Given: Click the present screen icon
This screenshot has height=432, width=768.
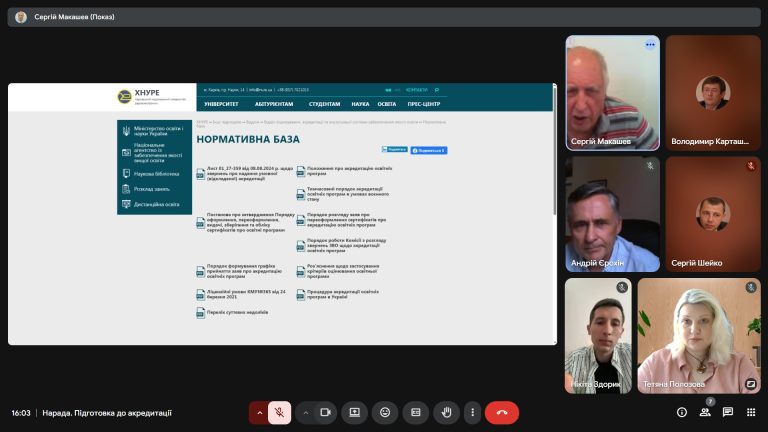Looking at the screenshot, I should click(354, 412).
